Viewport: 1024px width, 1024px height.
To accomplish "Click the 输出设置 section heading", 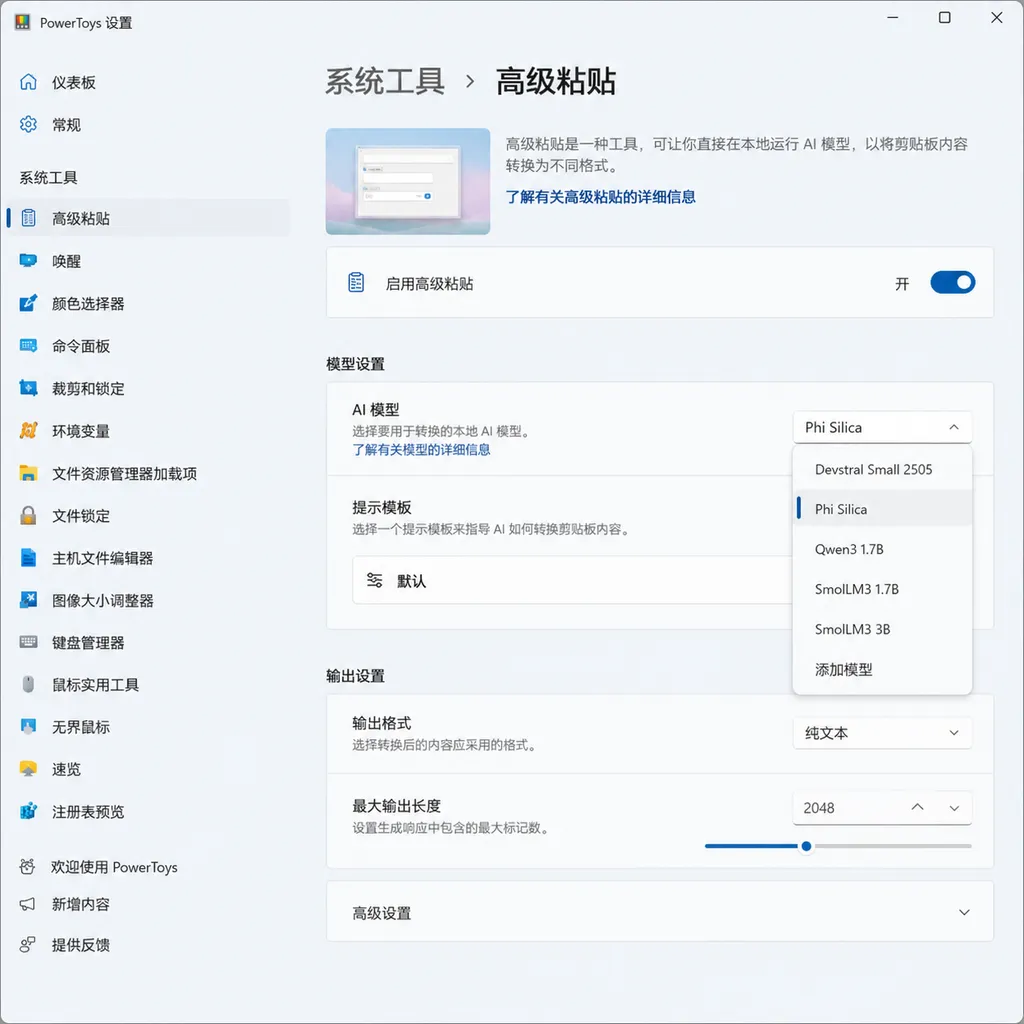I will [355, 676].
